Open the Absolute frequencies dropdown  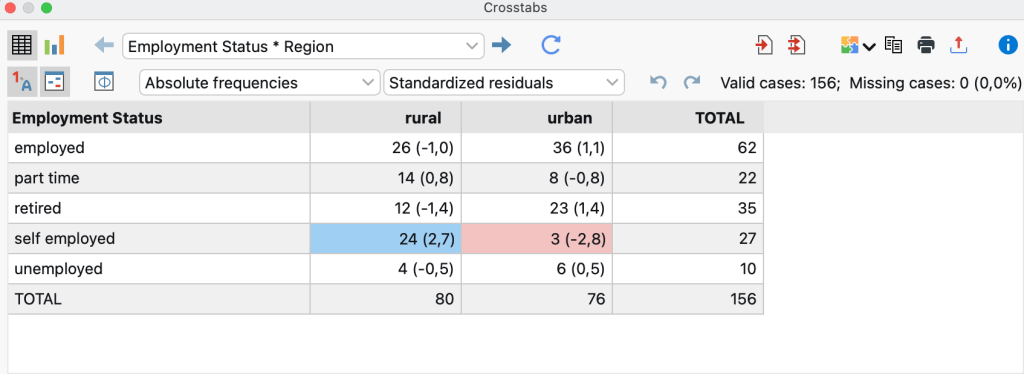coord(259,83)
